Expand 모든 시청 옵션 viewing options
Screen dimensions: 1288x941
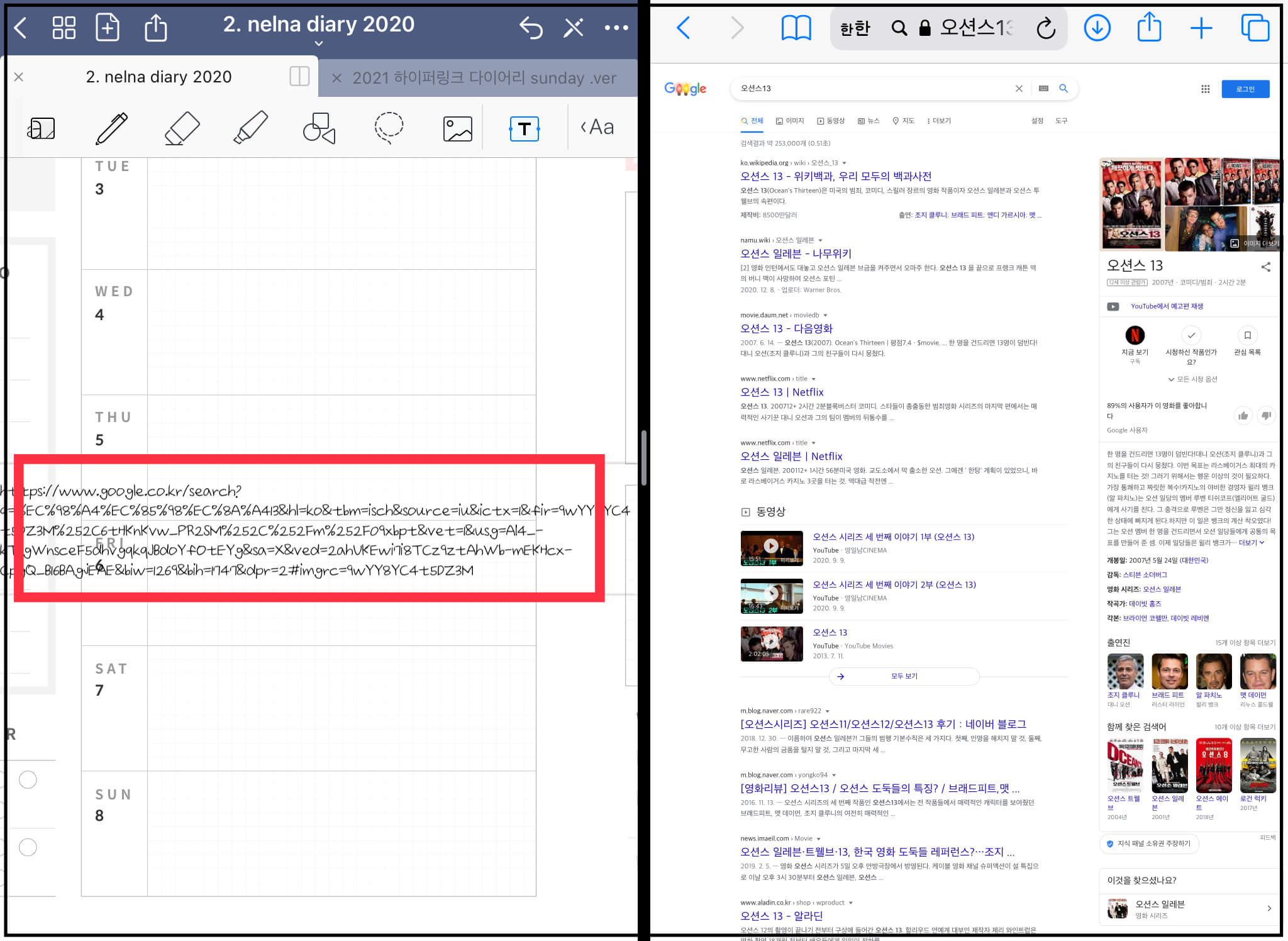pos(1192,379)
